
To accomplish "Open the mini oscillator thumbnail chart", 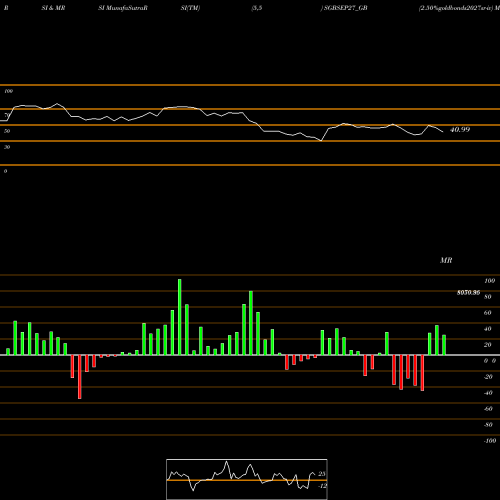I will tap(247, 479).
